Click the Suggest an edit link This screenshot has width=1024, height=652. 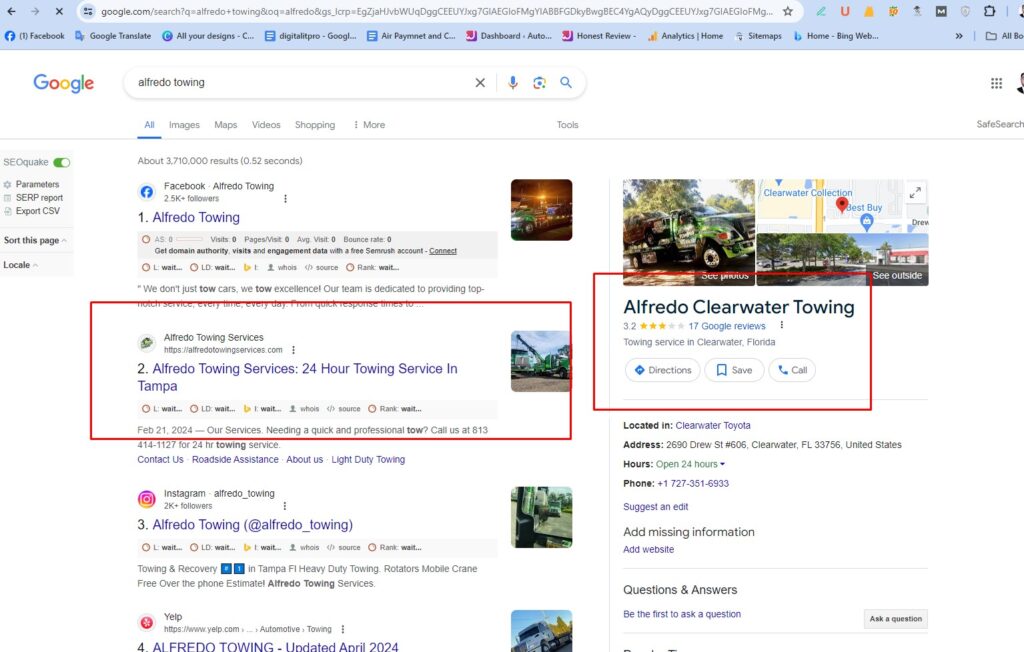[x=656, y=506]
